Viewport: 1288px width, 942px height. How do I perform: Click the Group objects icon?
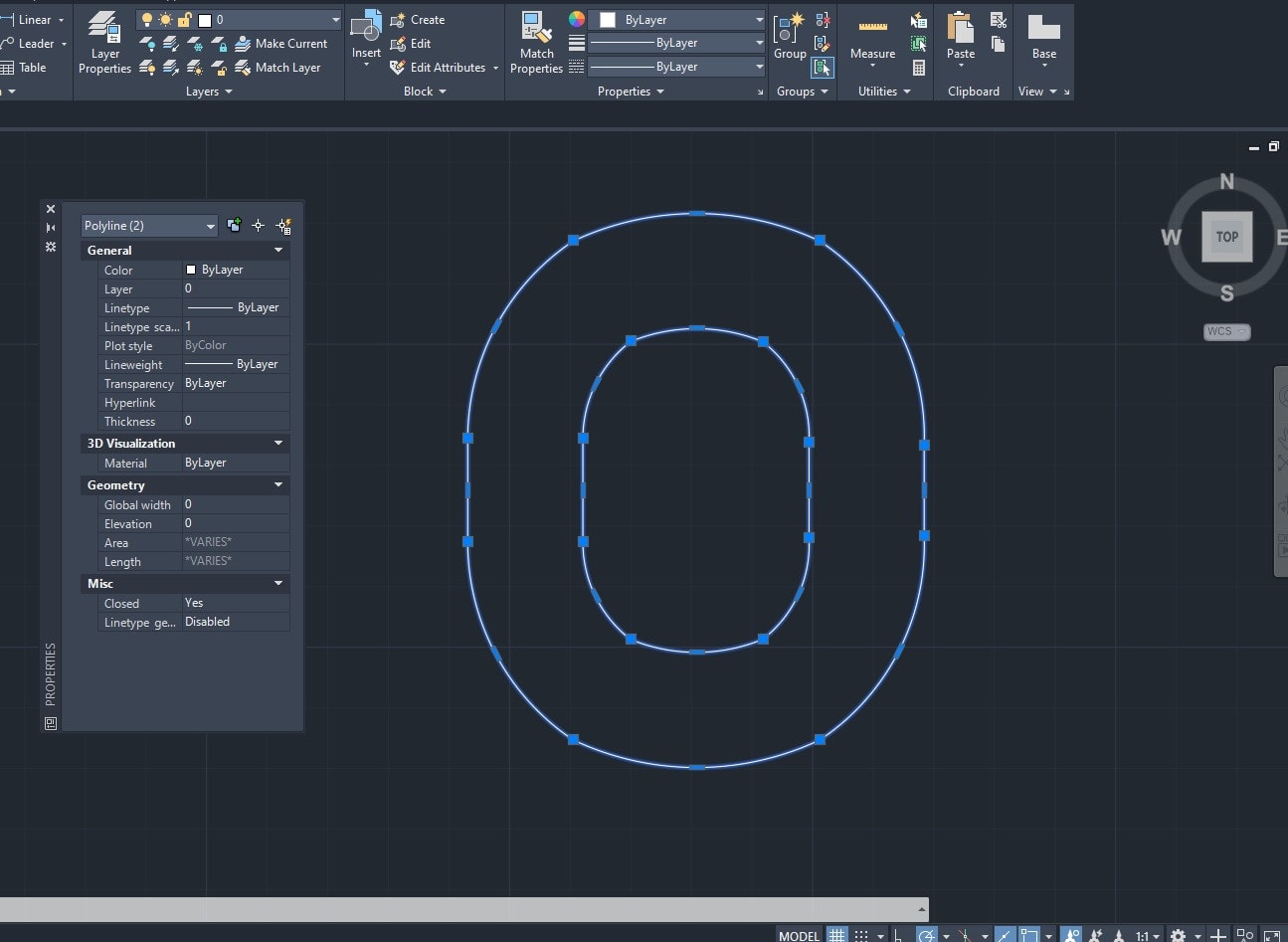point(790,38)
